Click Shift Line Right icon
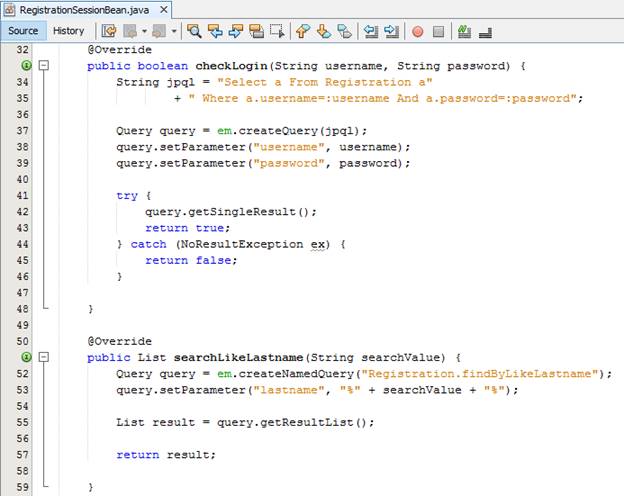 392,31
